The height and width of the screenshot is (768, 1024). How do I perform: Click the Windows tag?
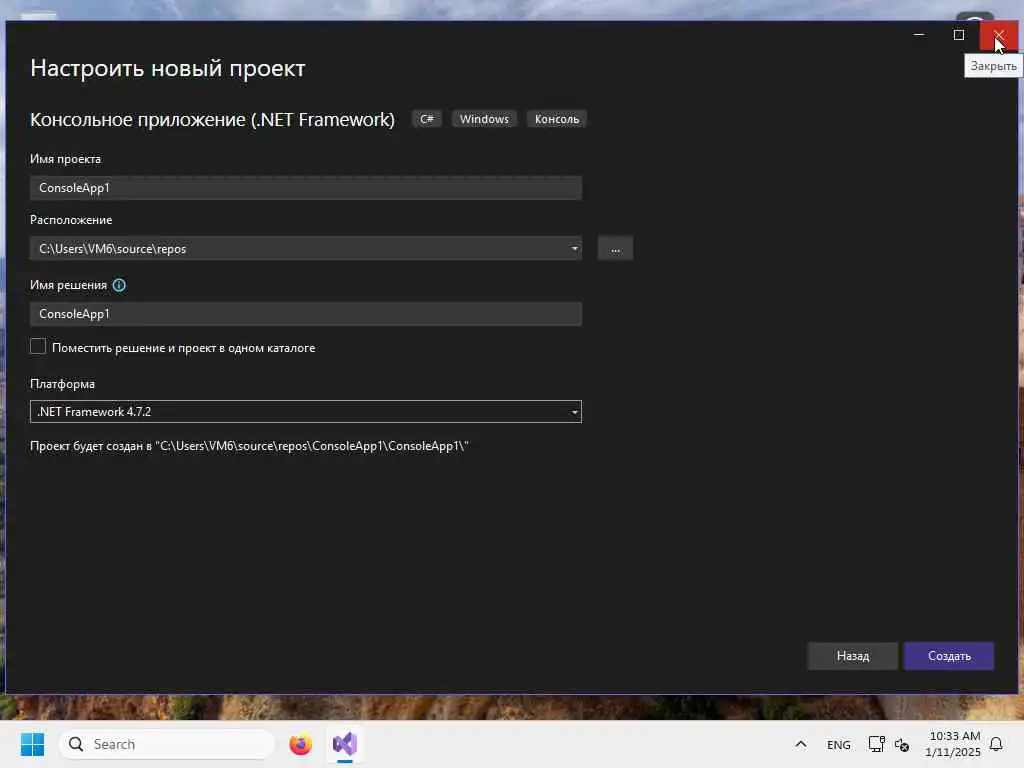[484, 119]
